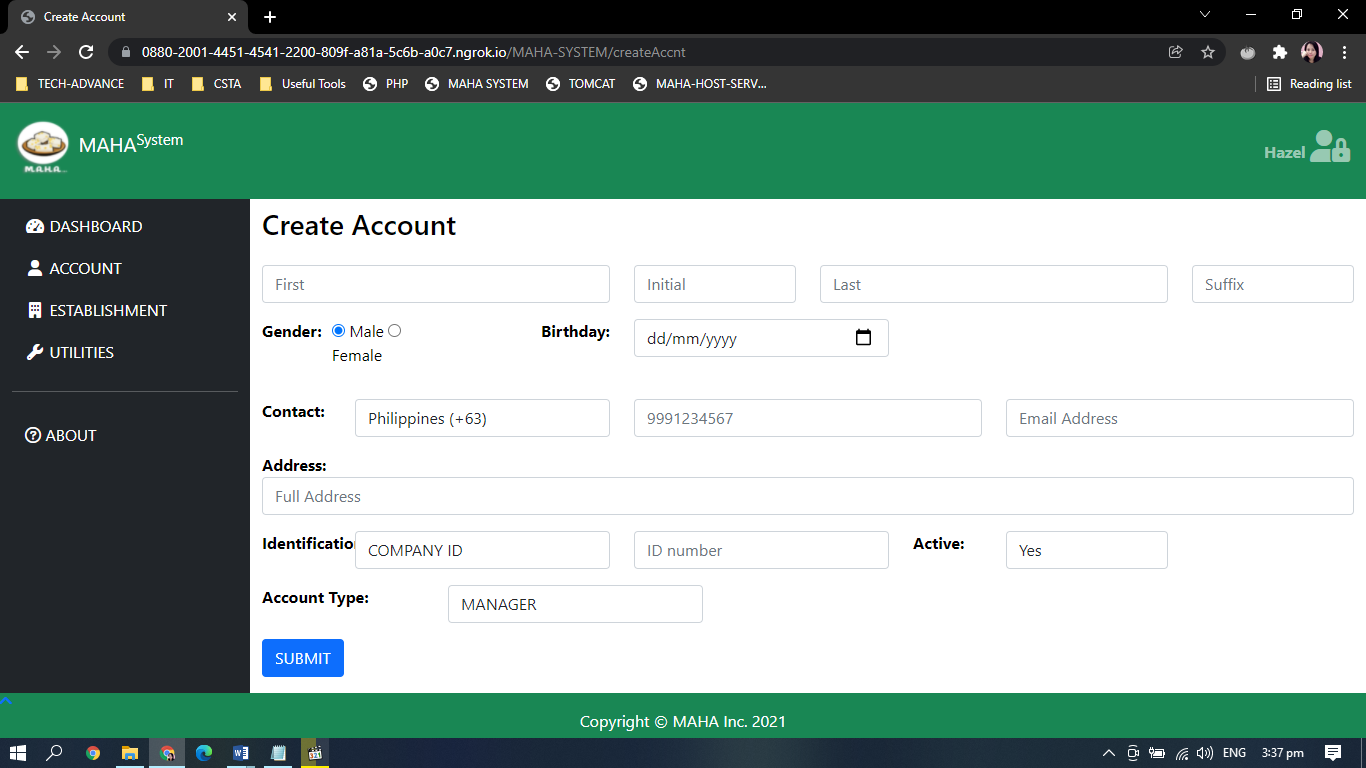Open the Chrome three-dot menu
Image resolution: width=1366 pixels, height=768 pixels.
point(1344,52)
